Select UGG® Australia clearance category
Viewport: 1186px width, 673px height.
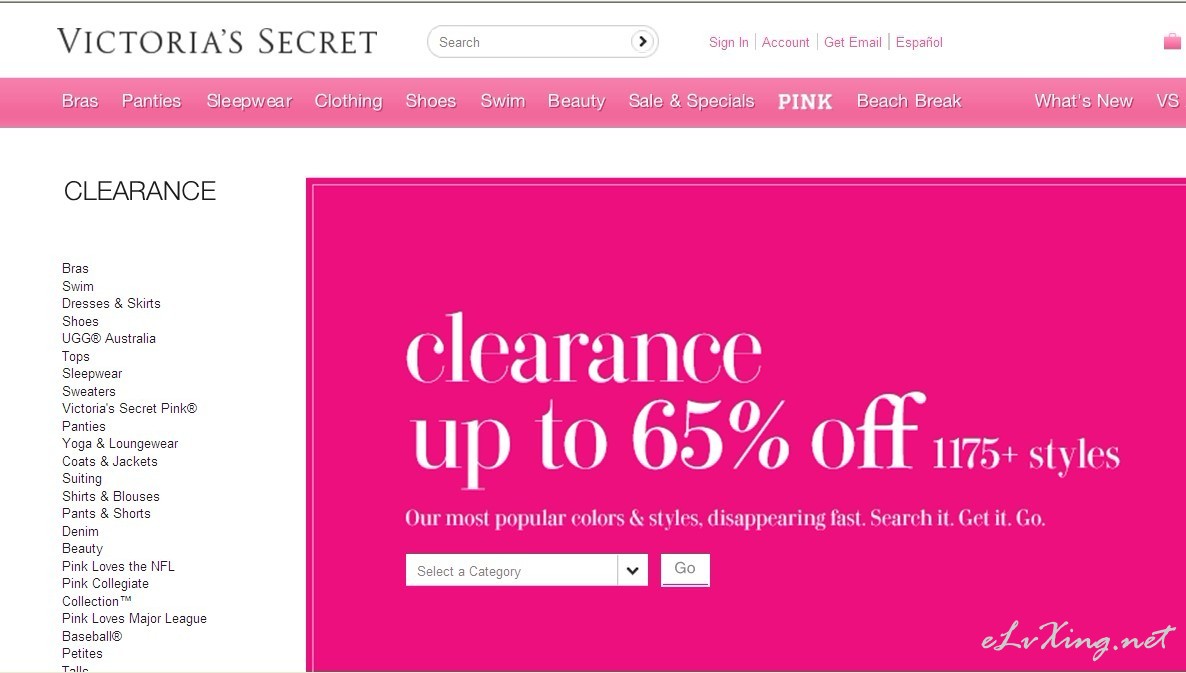click(x=109, y=339)
